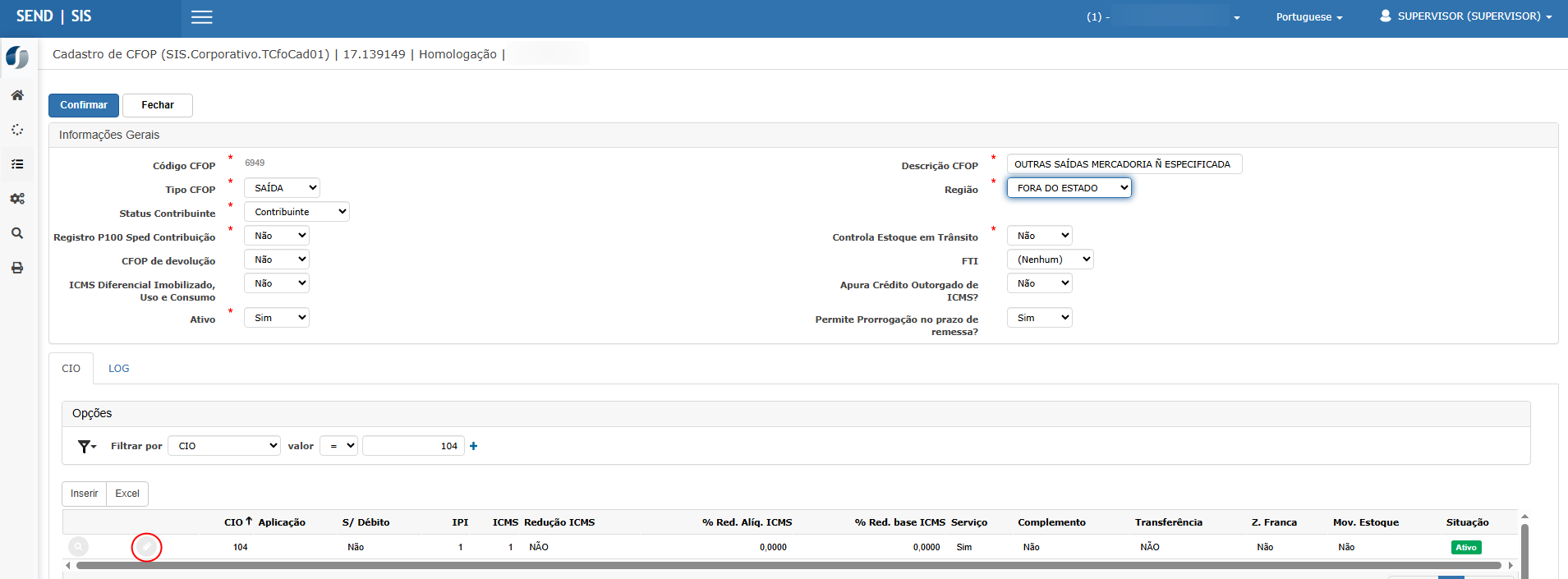The image size is (1568, 579).
Task: Add filter with plus icon
Action: pyautogui.click(x=474, y=446)
